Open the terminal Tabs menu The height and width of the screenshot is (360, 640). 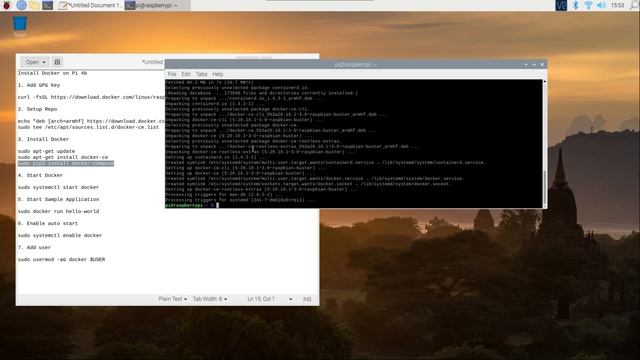point(201,74)
